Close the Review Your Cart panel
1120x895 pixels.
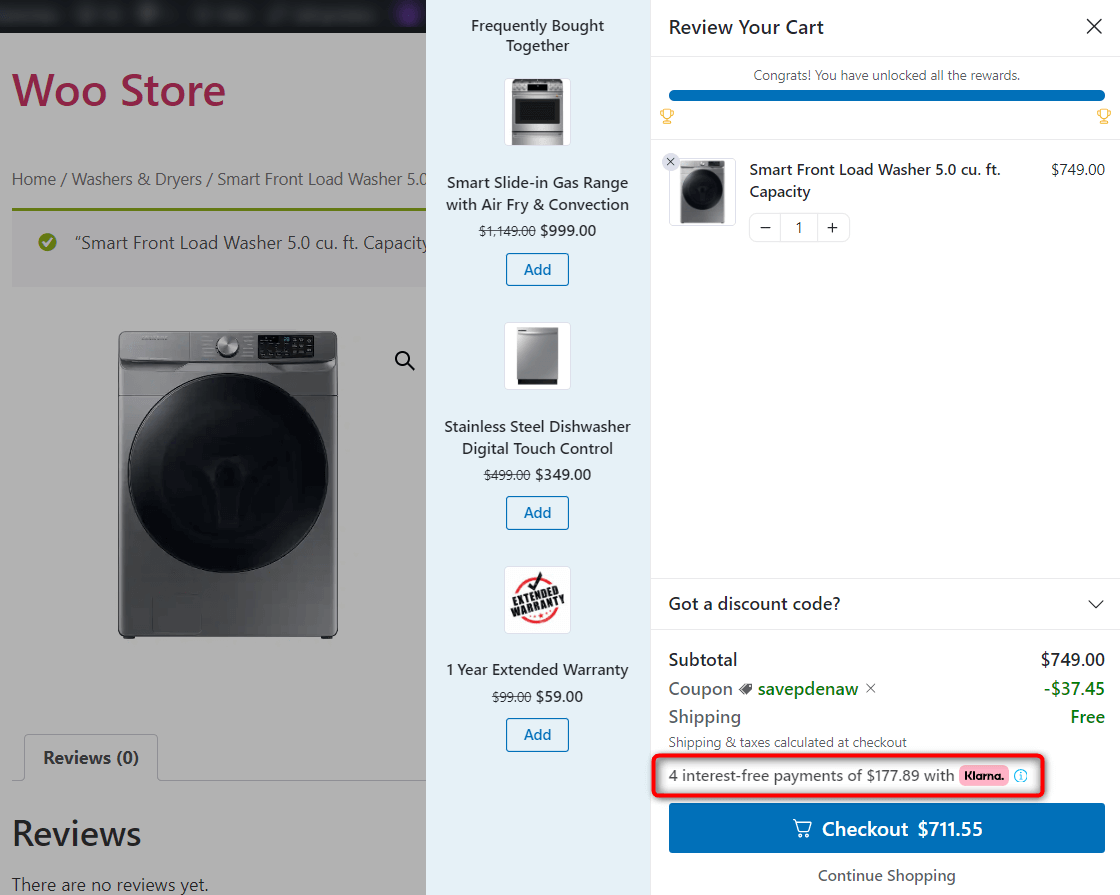click(x=1094, y=27)
